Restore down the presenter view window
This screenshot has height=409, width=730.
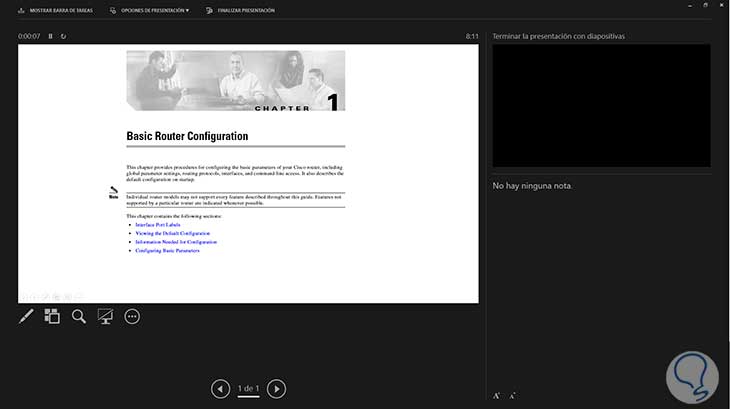[705, 5]
